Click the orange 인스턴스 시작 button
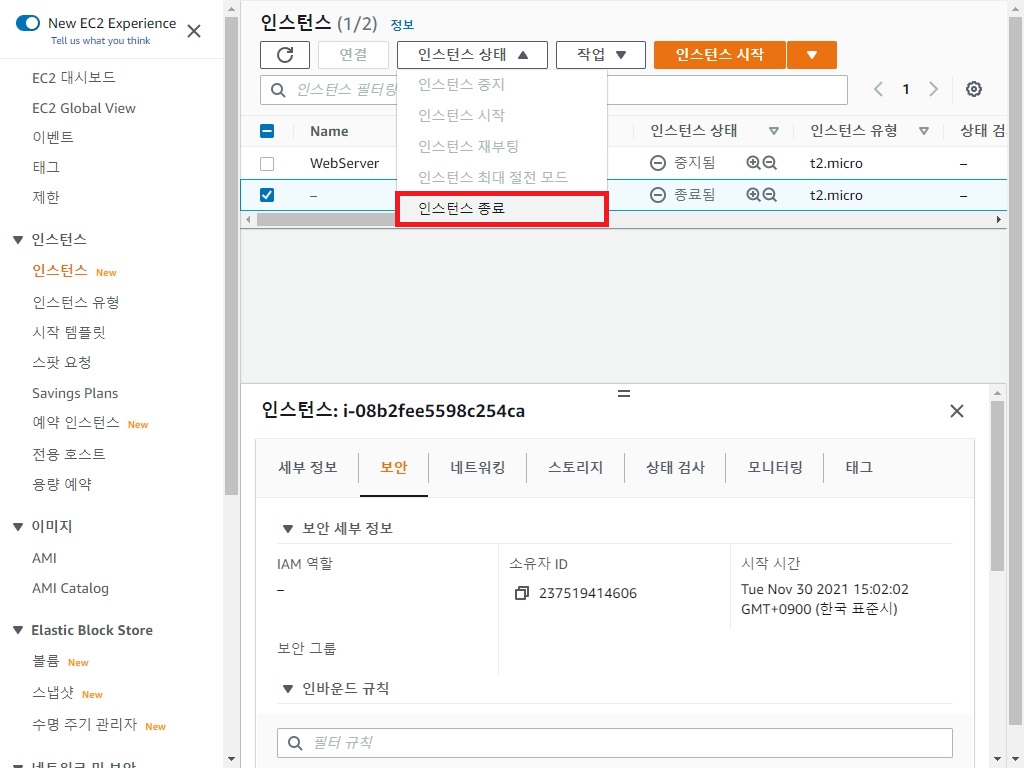This screenshot has width=1024, height=768. coord(720,55)
